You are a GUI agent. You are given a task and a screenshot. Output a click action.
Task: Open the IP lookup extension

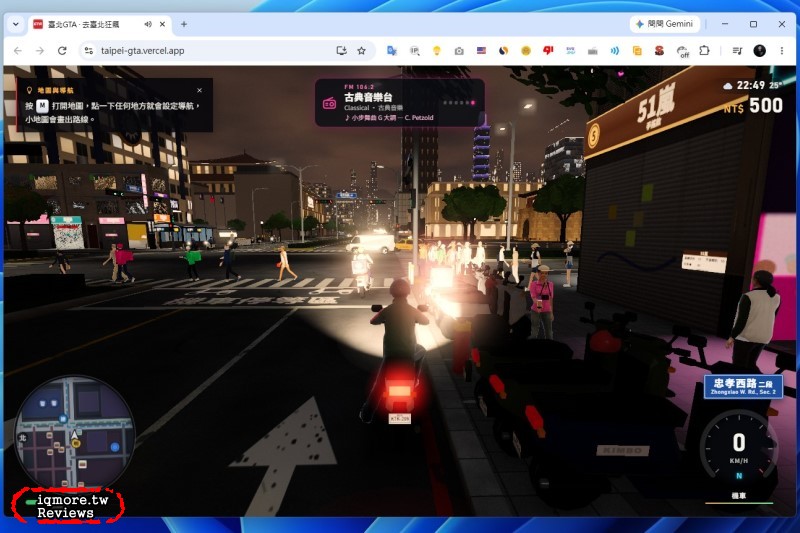[414, 50]
